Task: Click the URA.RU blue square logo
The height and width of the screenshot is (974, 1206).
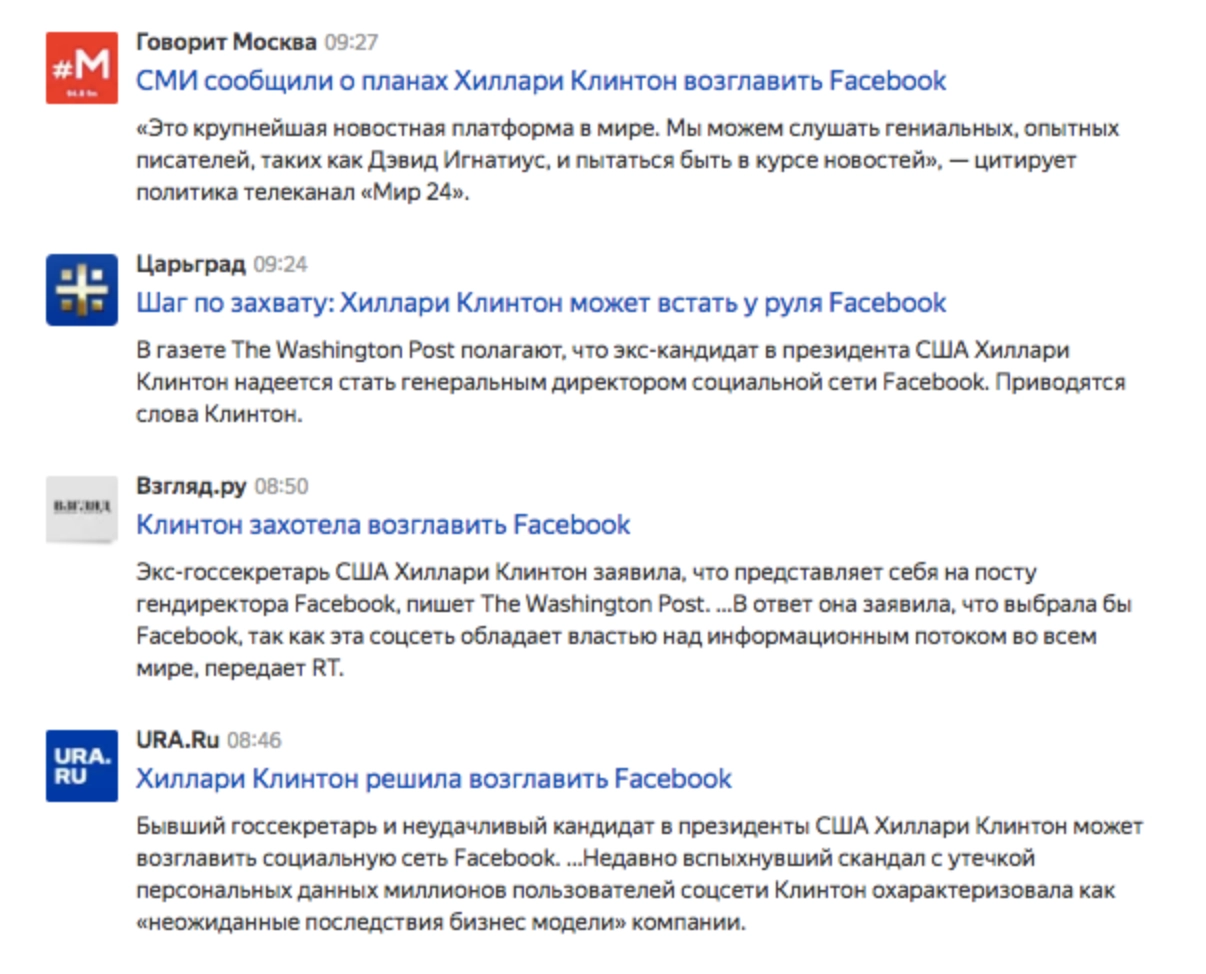Action: (x=82, y=765)
